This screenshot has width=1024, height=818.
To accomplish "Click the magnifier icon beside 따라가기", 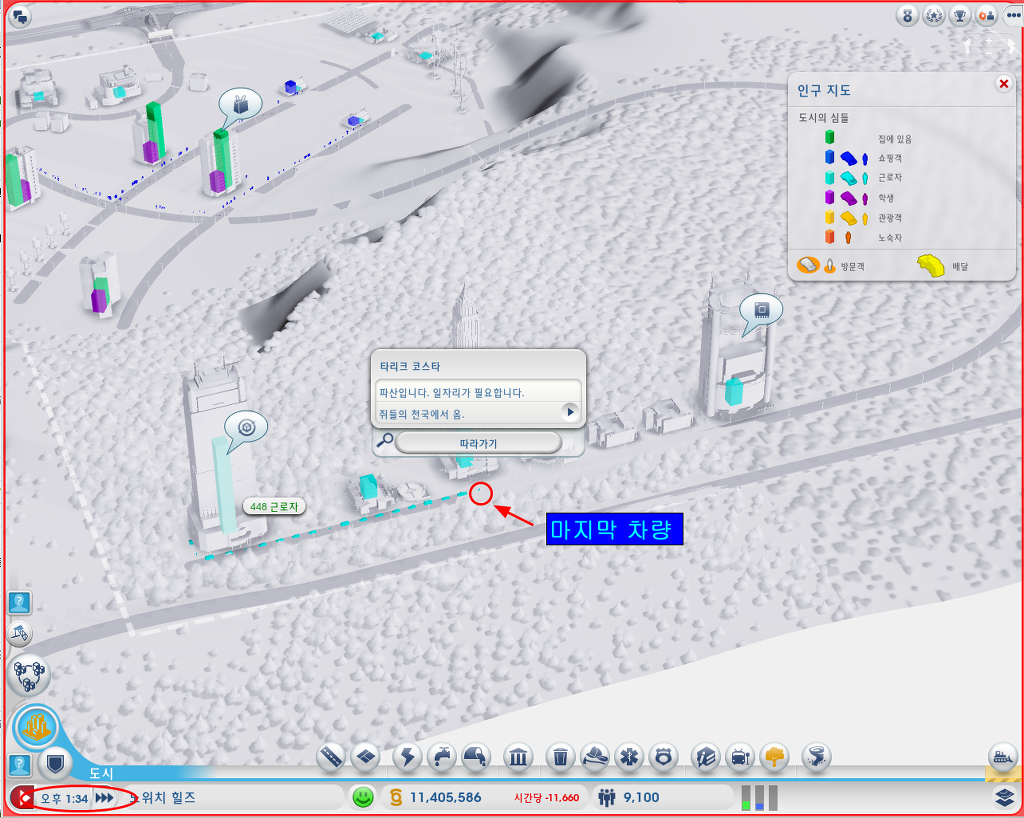I will [385, 441].
